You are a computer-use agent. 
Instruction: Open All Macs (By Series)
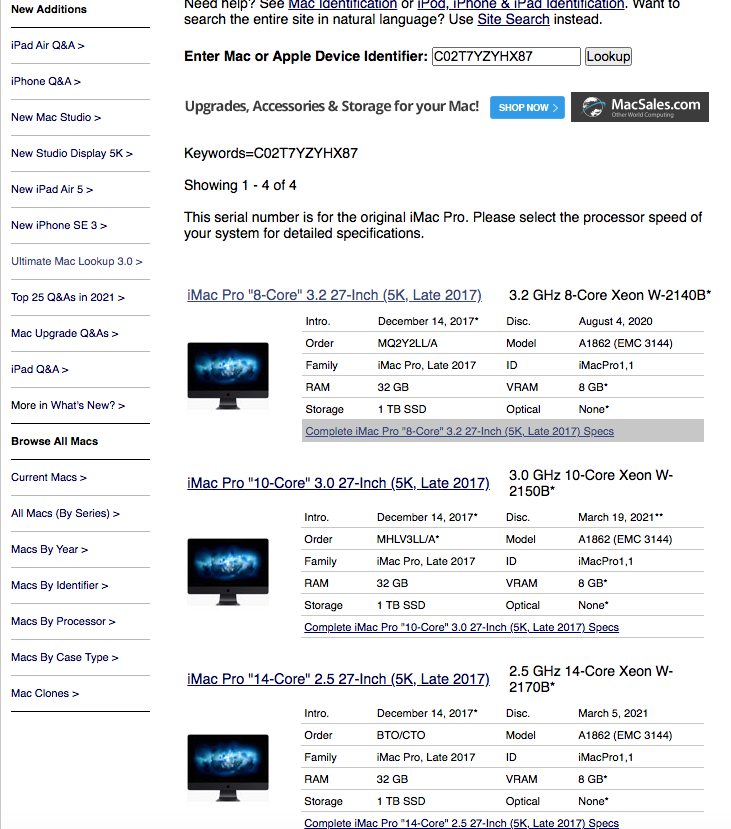point(65,513)
